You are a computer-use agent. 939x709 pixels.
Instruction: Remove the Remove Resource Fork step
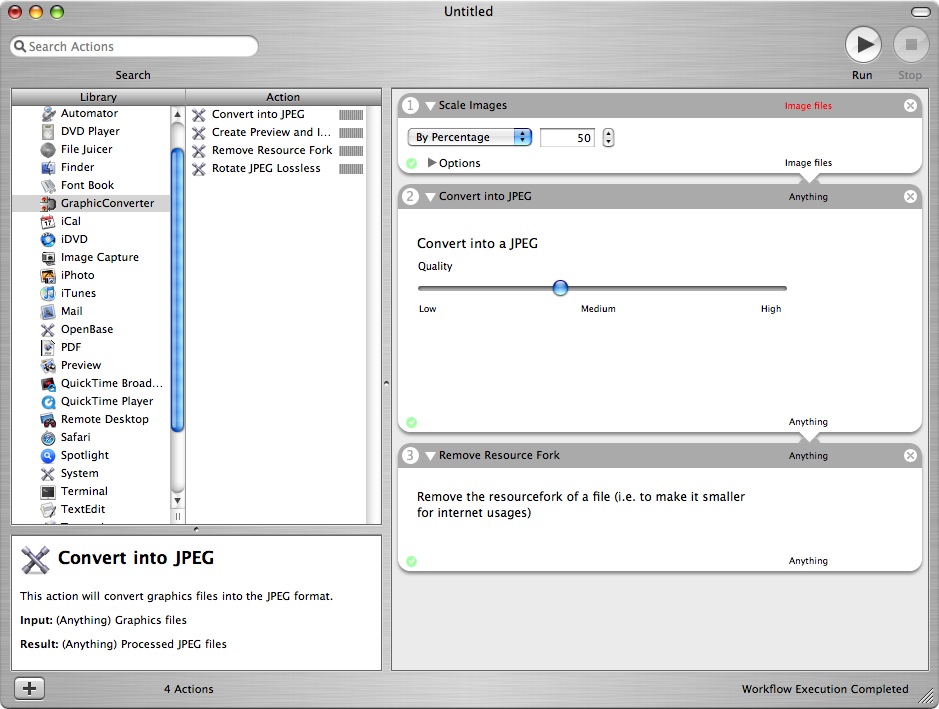[910, 456]
